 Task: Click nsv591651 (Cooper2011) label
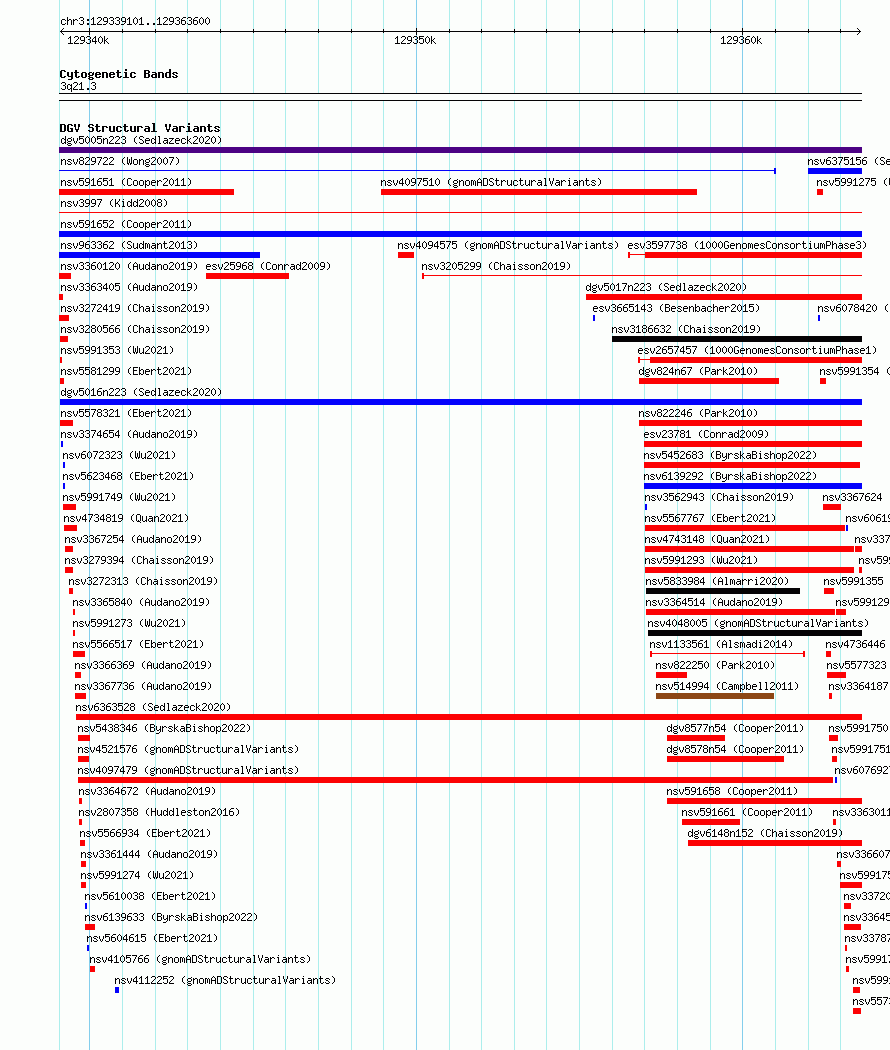(126, 182)
